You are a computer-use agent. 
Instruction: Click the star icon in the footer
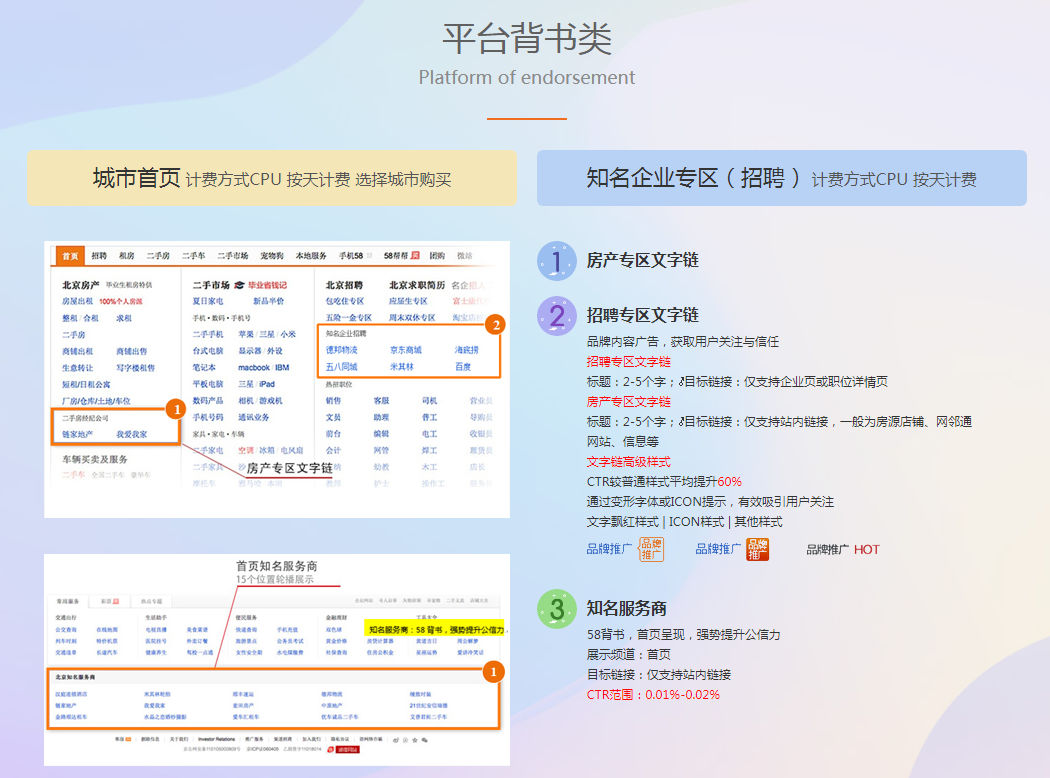tap(415, 740)
